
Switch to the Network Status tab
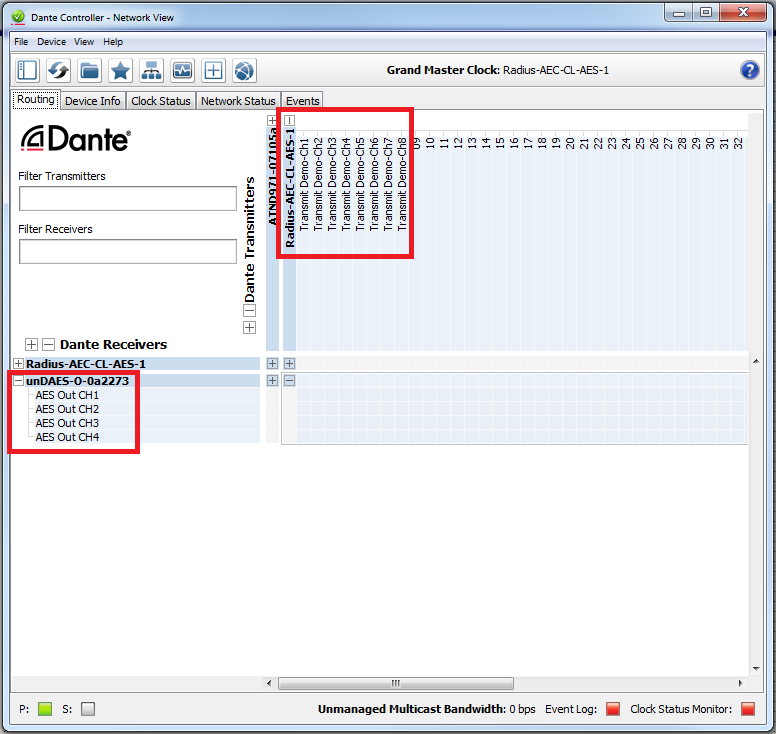coord(238,101)
